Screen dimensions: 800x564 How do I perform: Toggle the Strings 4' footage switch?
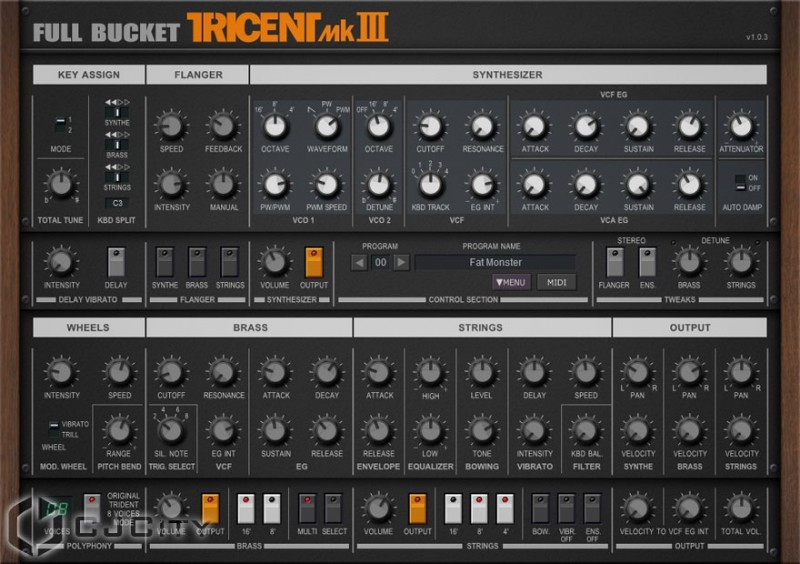pyautogui.click(x=505, y=508)
